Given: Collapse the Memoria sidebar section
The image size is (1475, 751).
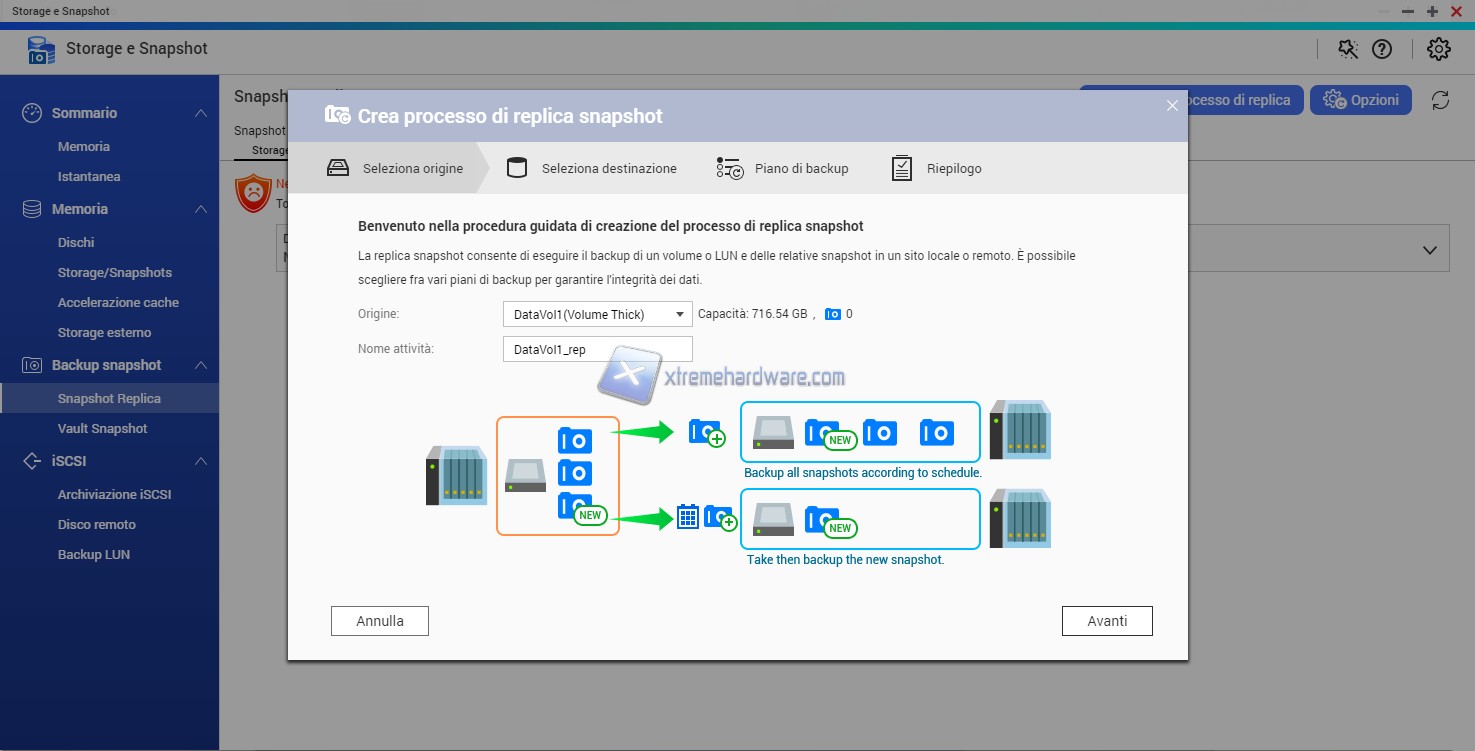Looking at the screenshot, I should coord(201,209).
